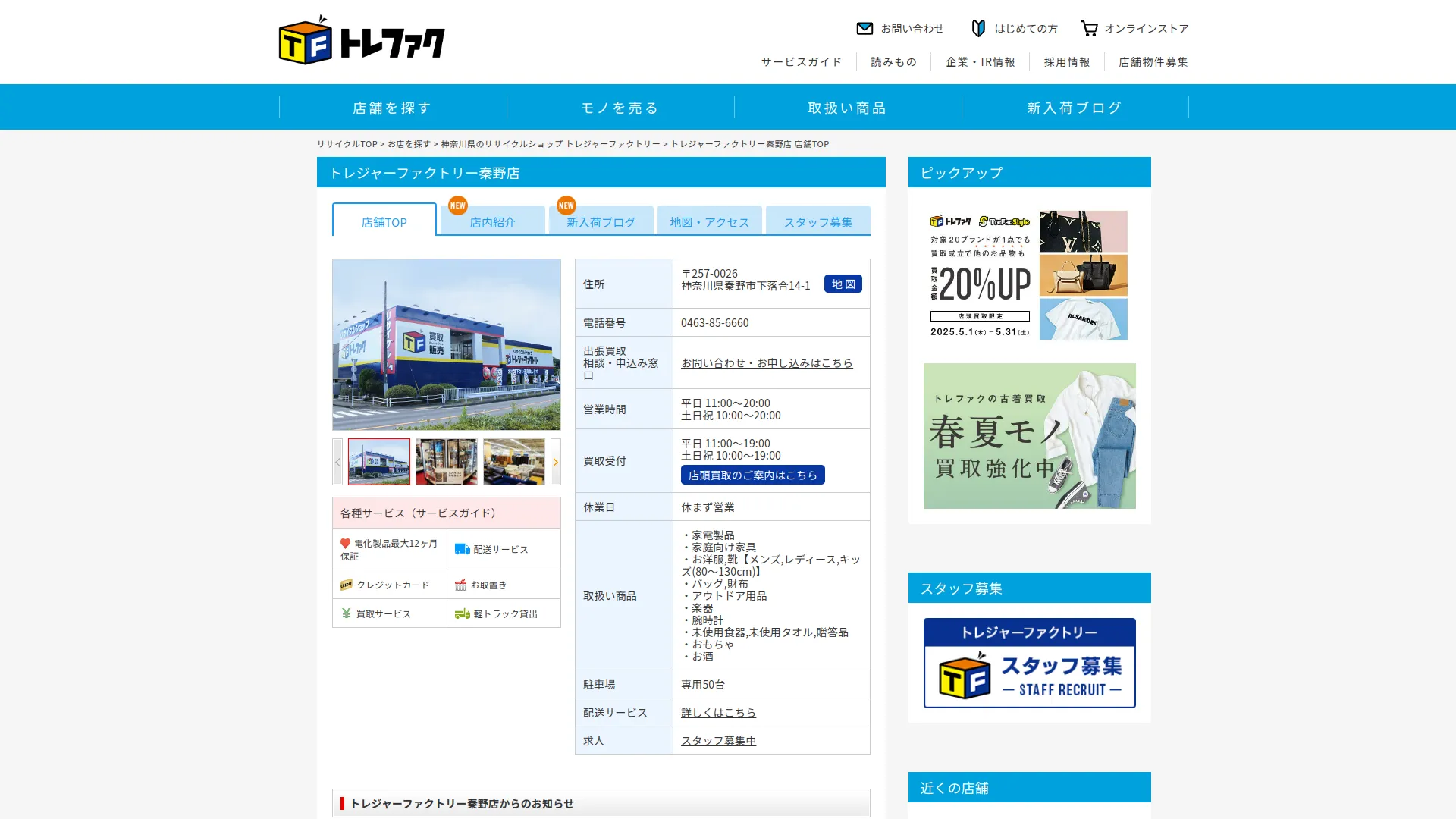This screenshot has width=1456, height=819.
Task: Open the 新入荷ブログ store tab
Action: click(601, 221)
